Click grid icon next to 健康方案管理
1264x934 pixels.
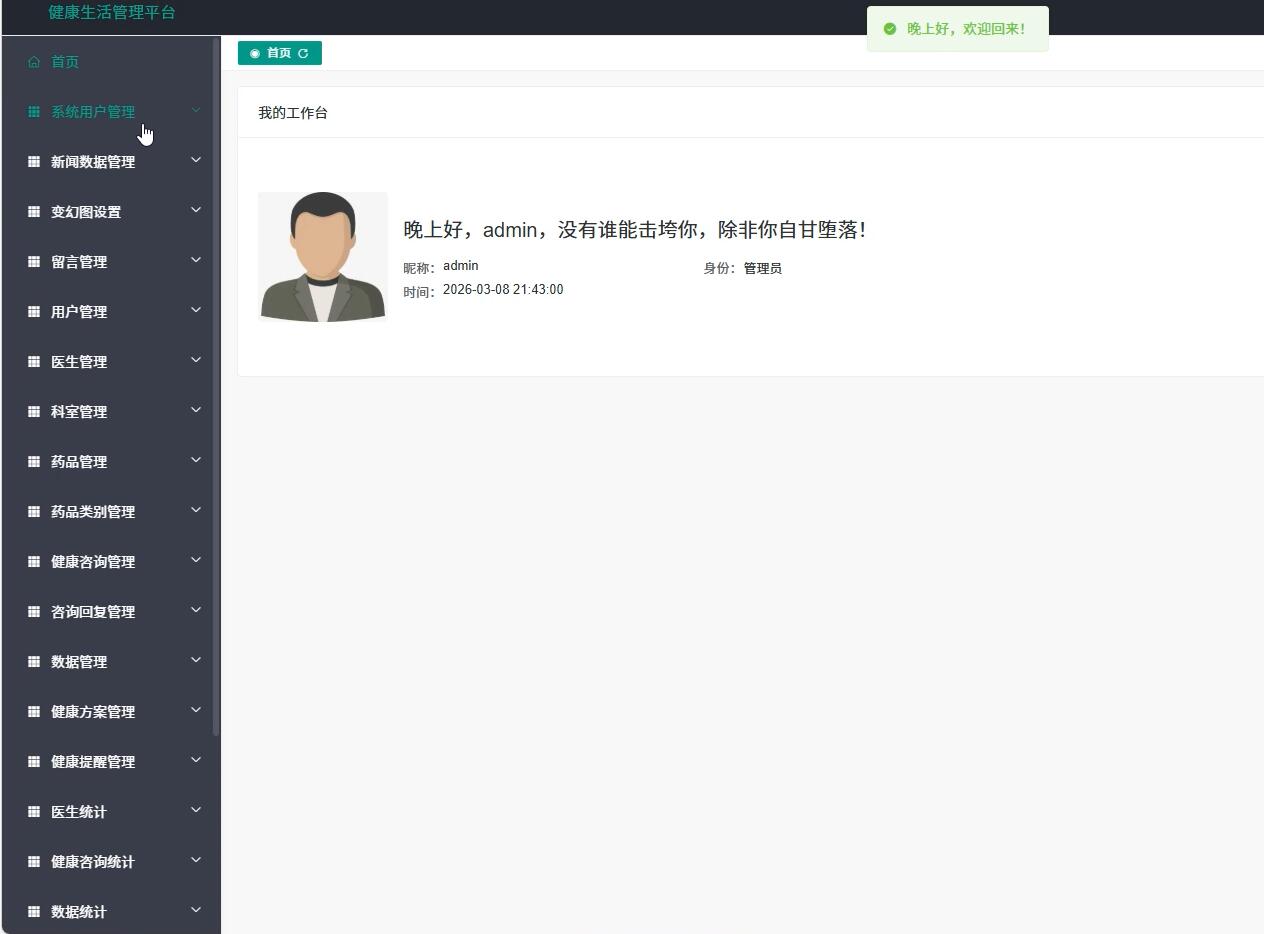(x=34, y=712)
